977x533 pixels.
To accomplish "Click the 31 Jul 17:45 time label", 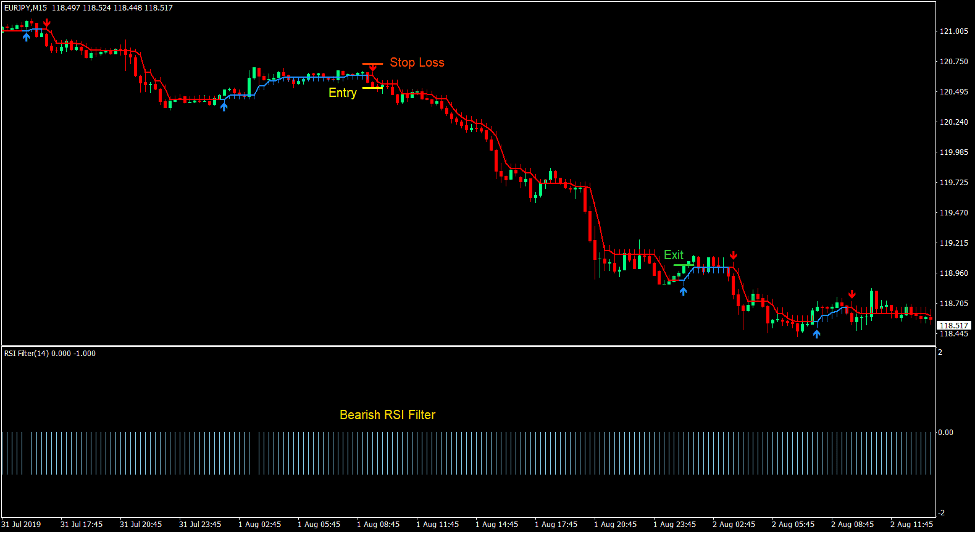I will (82, 524).
